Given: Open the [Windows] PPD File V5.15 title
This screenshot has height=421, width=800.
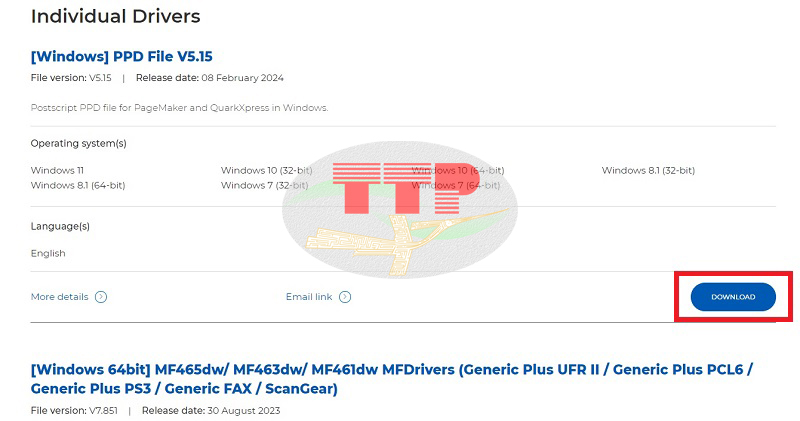Looking at the screenshot, I should pyautogui.click(x=121, y=57).
